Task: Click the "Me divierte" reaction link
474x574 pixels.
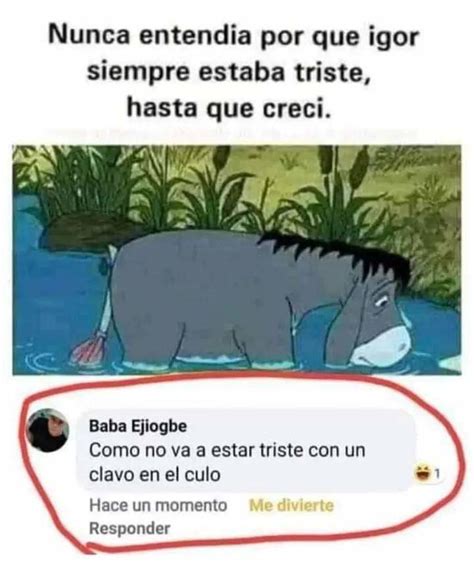Action: click(291, 505)
